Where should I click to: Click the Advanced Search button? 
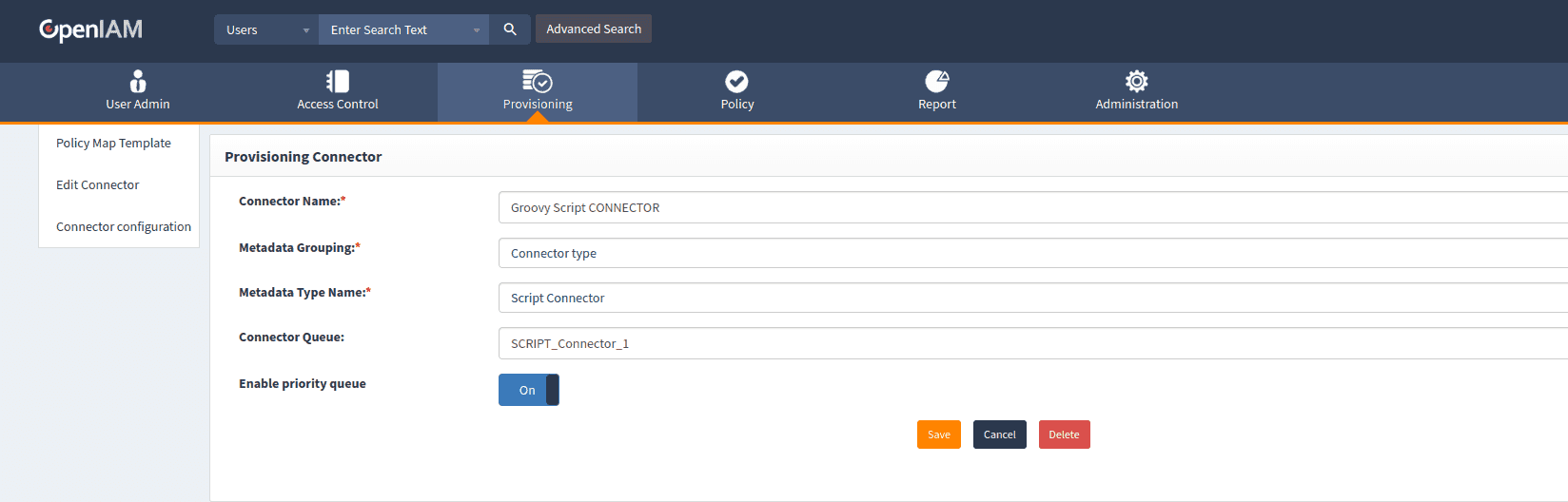click(594, 29)
